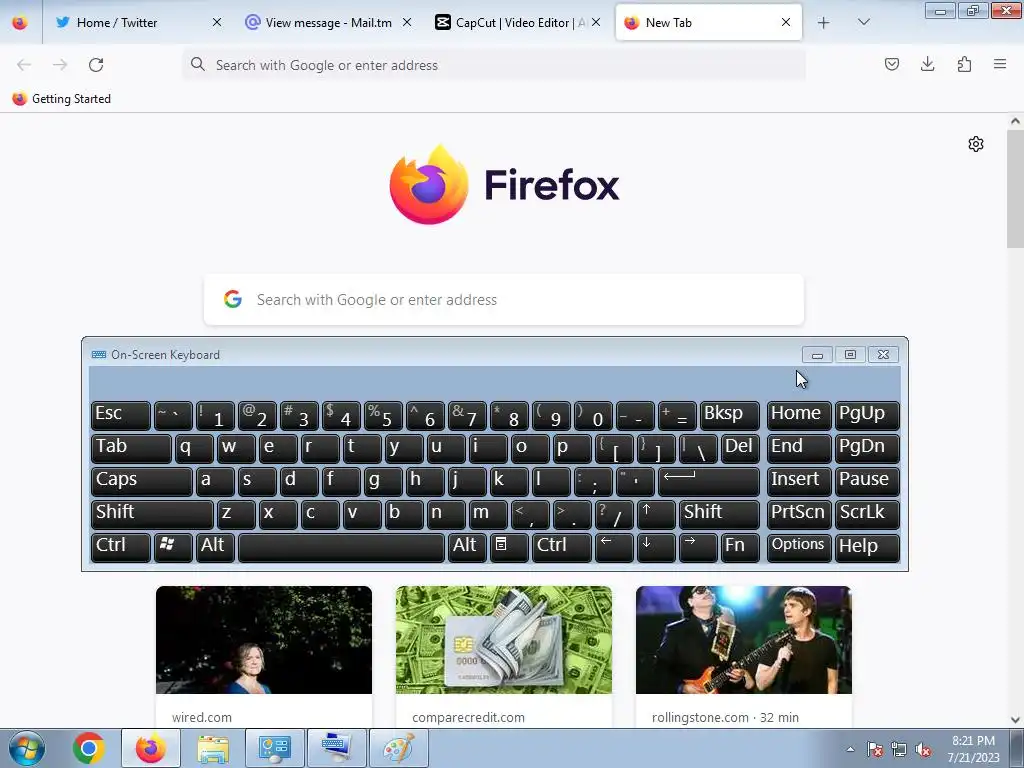Click the Enter key on On-Screen Keyboard

coord(709,481)
